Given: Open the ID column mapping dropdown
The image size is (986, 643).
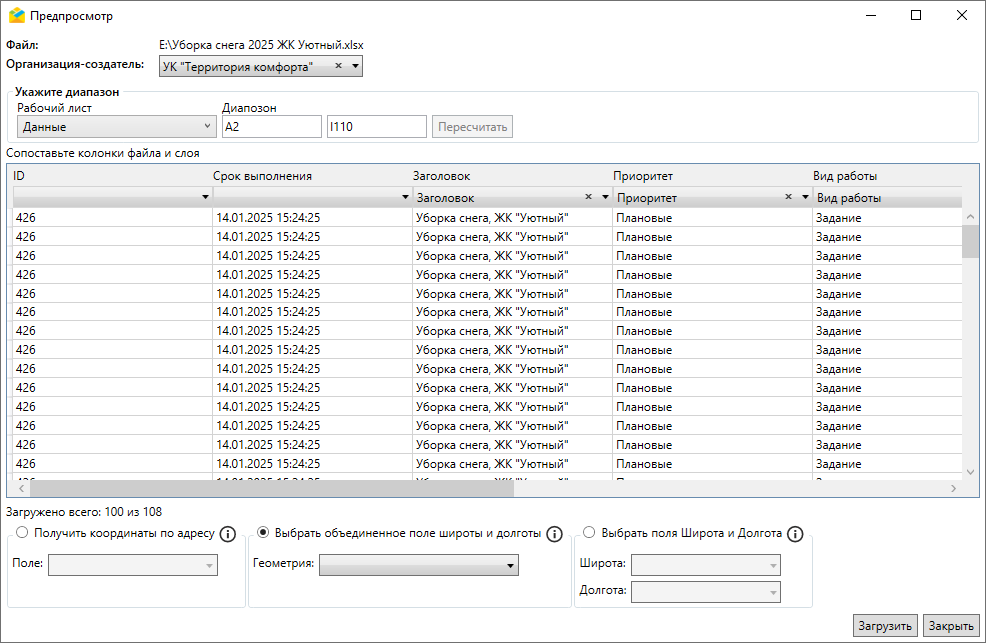Looking at the screenshot, I should point(111,198).
